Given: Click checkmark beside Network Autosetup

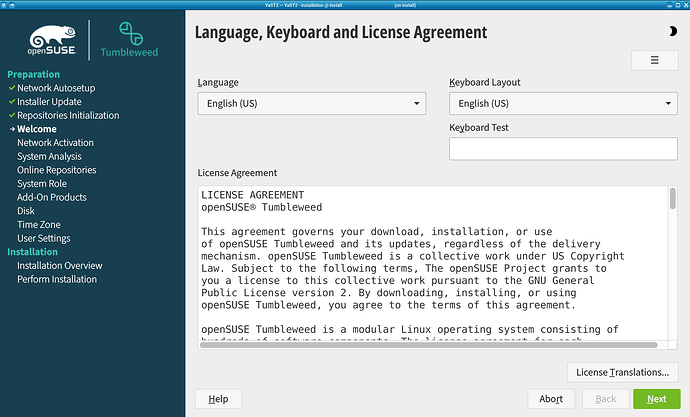Looking at the screenshot, I should (x=12, y=88).
